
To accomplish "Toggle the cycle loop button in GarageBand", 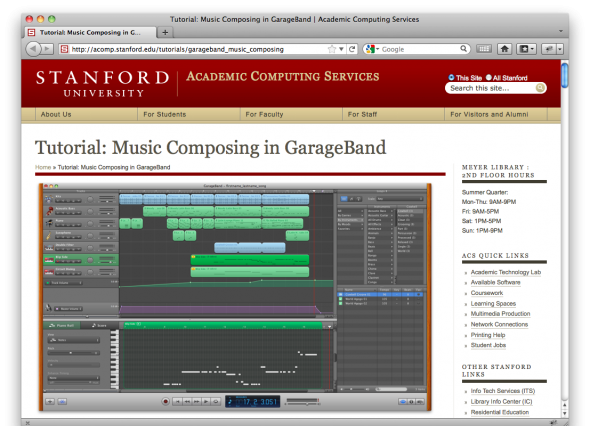I will [x=216, y=402].
